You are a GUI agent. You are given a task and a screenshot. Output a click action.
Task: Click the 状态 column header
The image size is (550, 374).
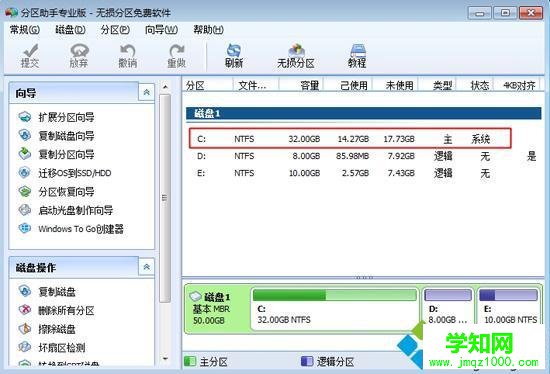tap(475, 85)
